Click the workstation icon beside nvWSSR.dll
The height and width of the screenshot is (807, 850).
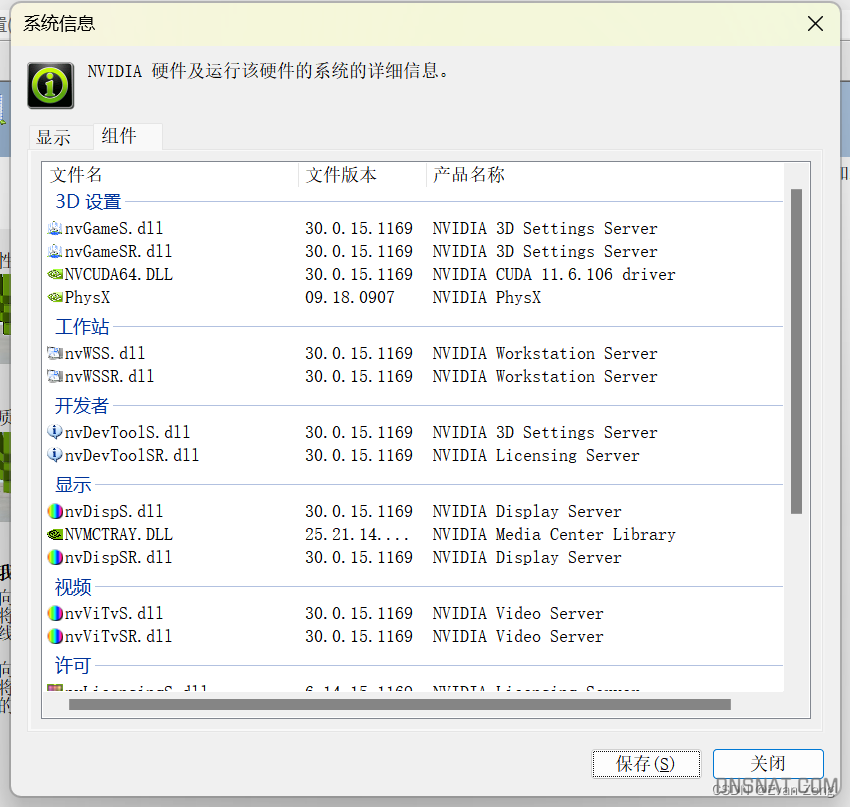pos(55,376)
